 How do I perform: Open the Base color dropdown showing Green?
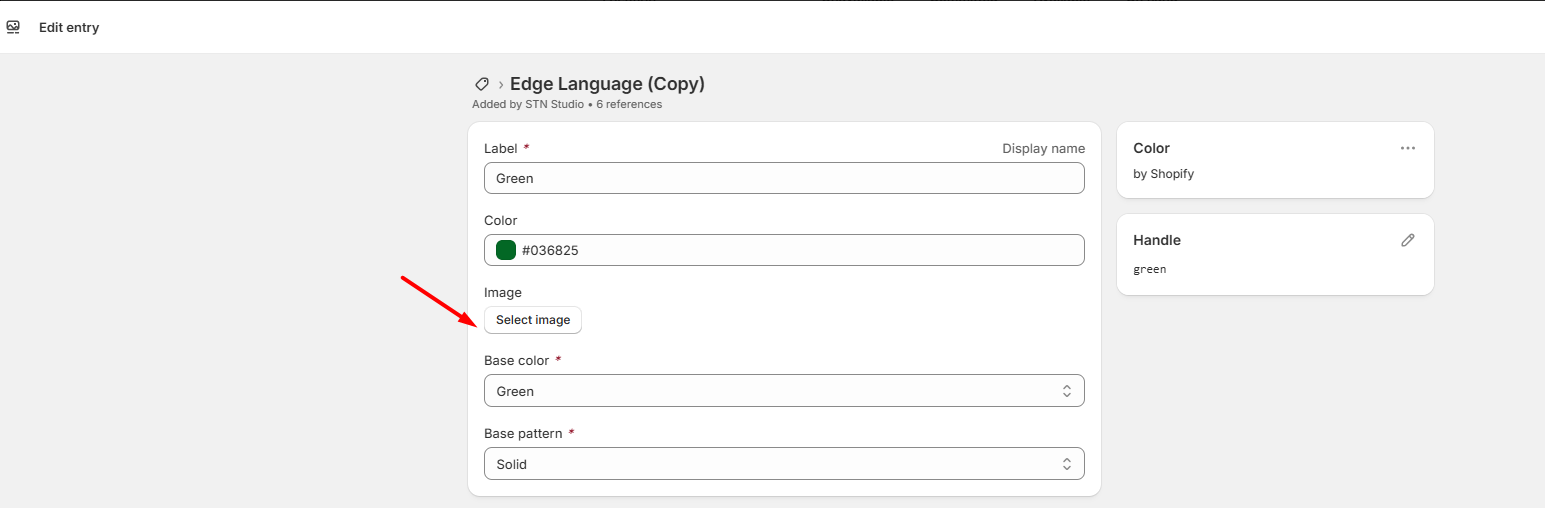pyautogui.click(x=784, y=391)
